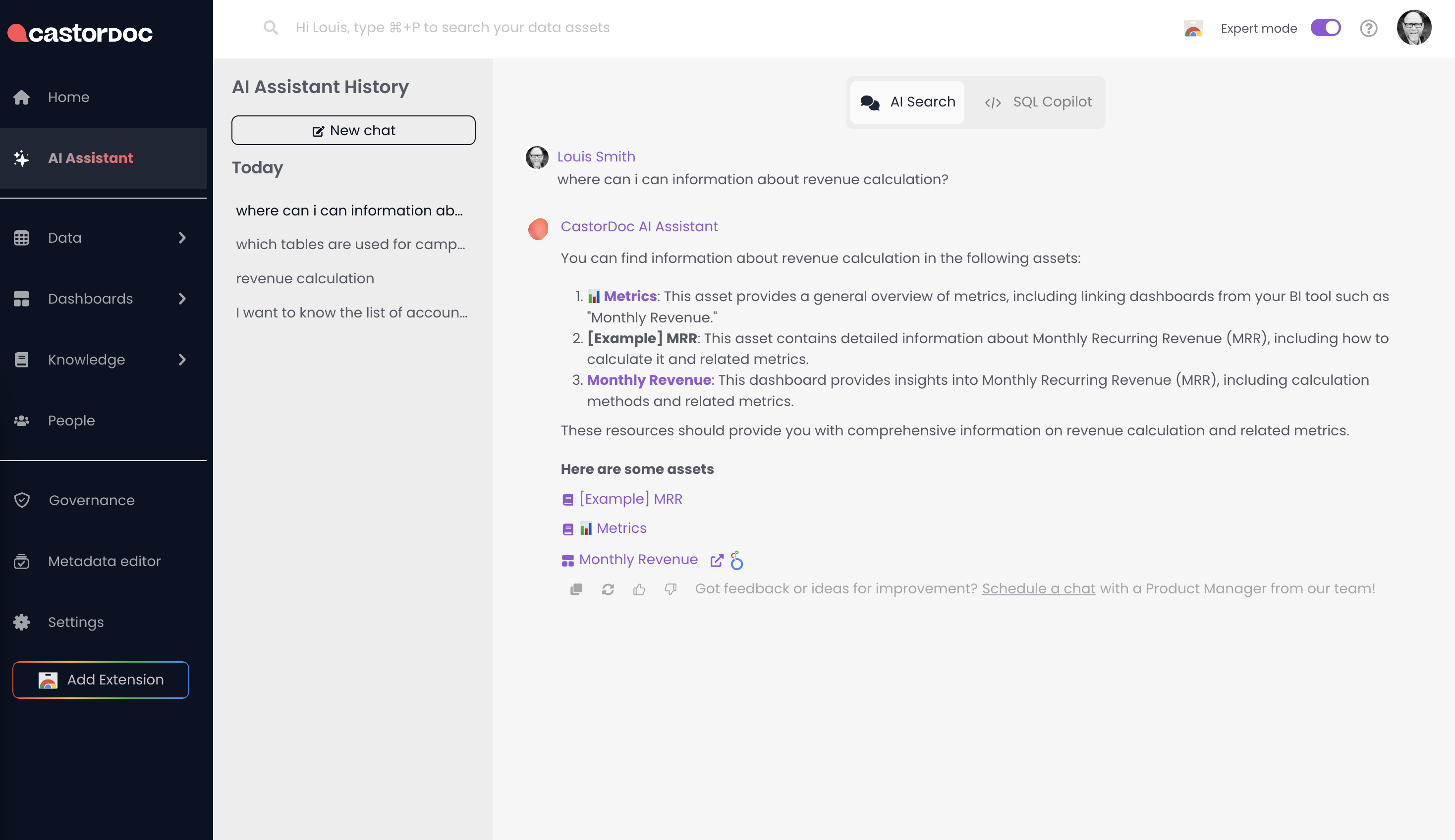Follow the Schedule a chat link
1455x840 pixels.
point(1038,588)
